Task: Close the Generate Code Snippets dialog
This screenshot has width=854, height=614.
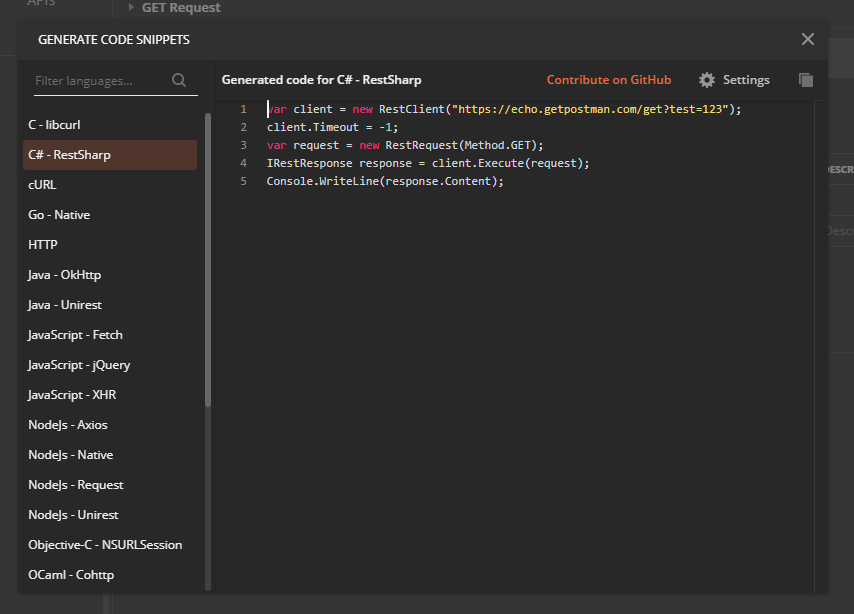Action: (x=808, y=39)
